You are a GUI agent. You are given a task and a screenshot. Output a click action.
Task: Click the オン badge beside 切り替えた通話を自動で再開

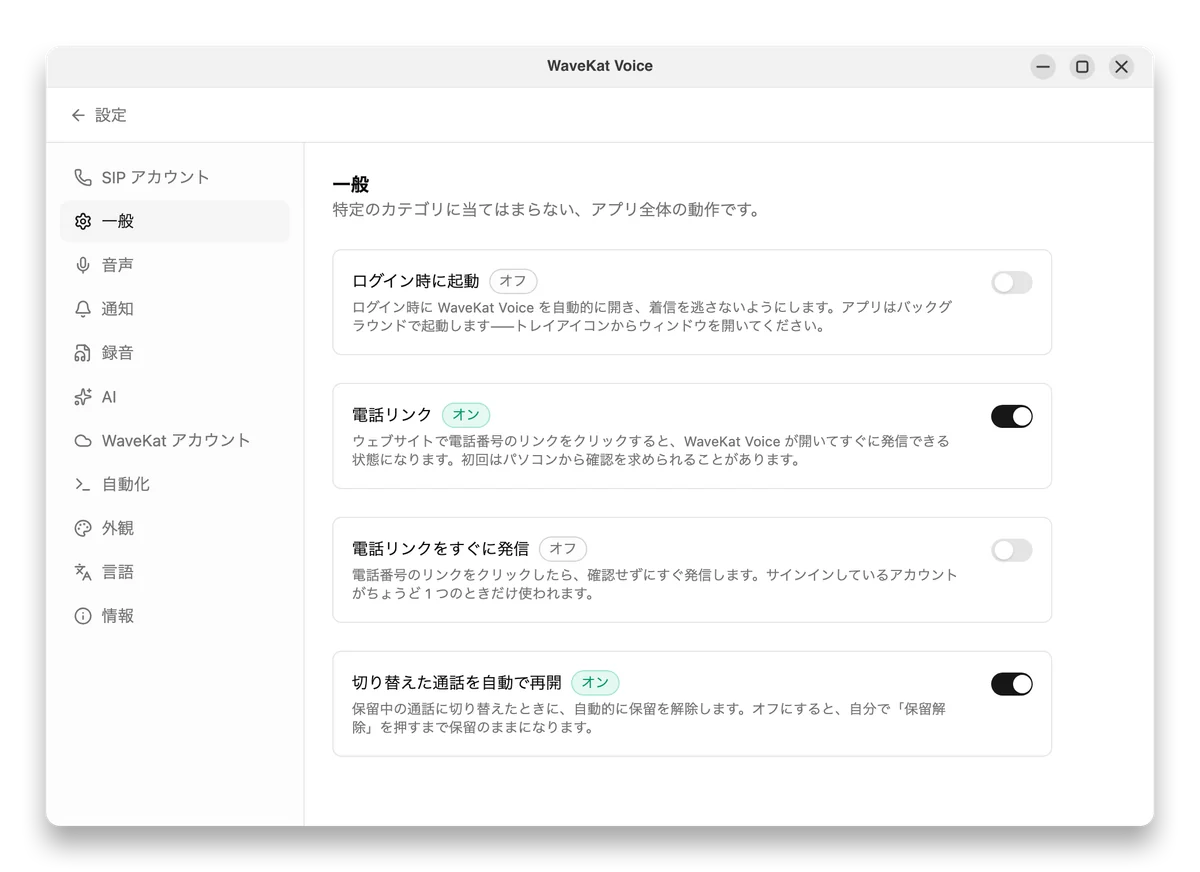coord(595,683)
